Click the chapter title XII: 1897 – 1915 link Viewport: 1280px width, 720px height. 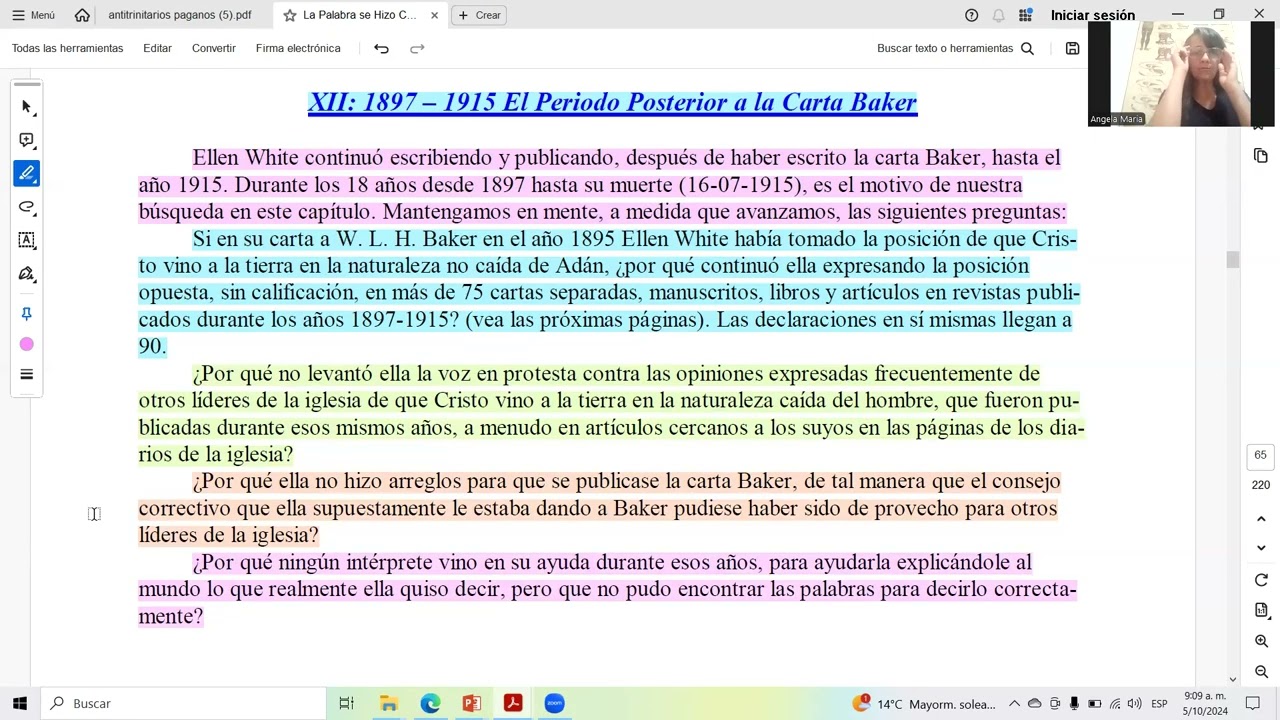(612, 103)
